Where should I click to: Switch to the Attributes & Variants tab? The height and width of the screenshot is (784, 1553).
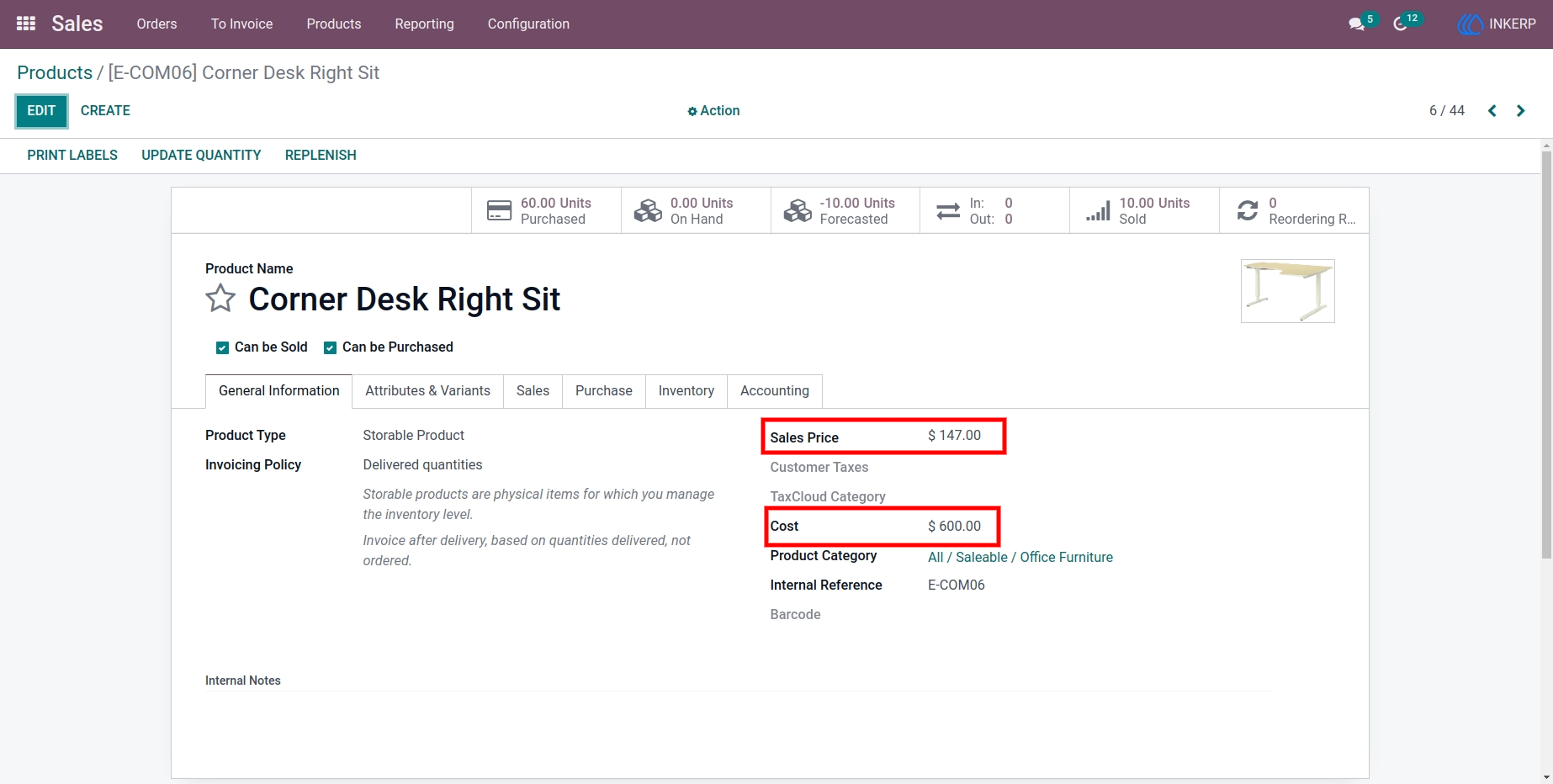coord(427,390)
